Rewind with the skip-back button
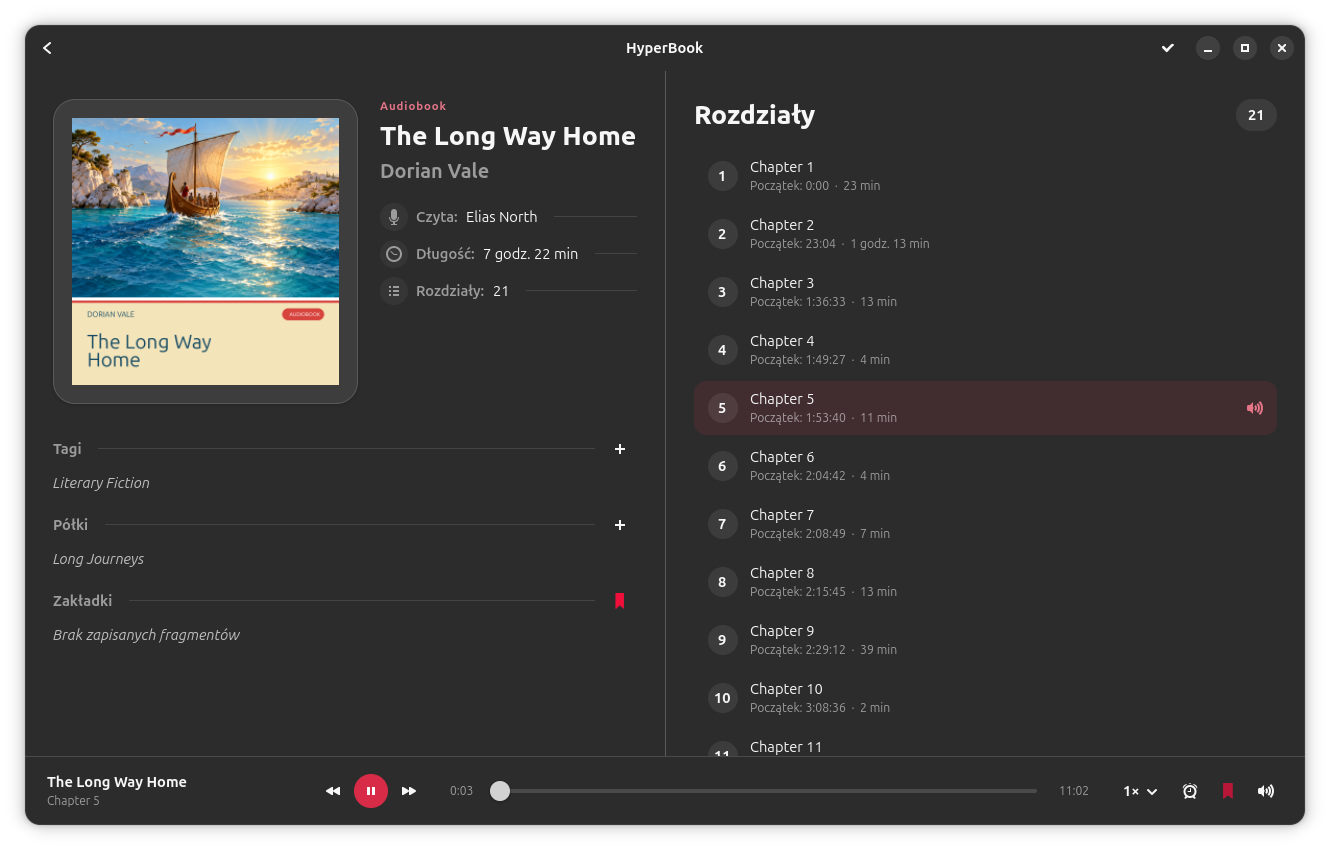The image size is (1330, 850). [333, 791]
